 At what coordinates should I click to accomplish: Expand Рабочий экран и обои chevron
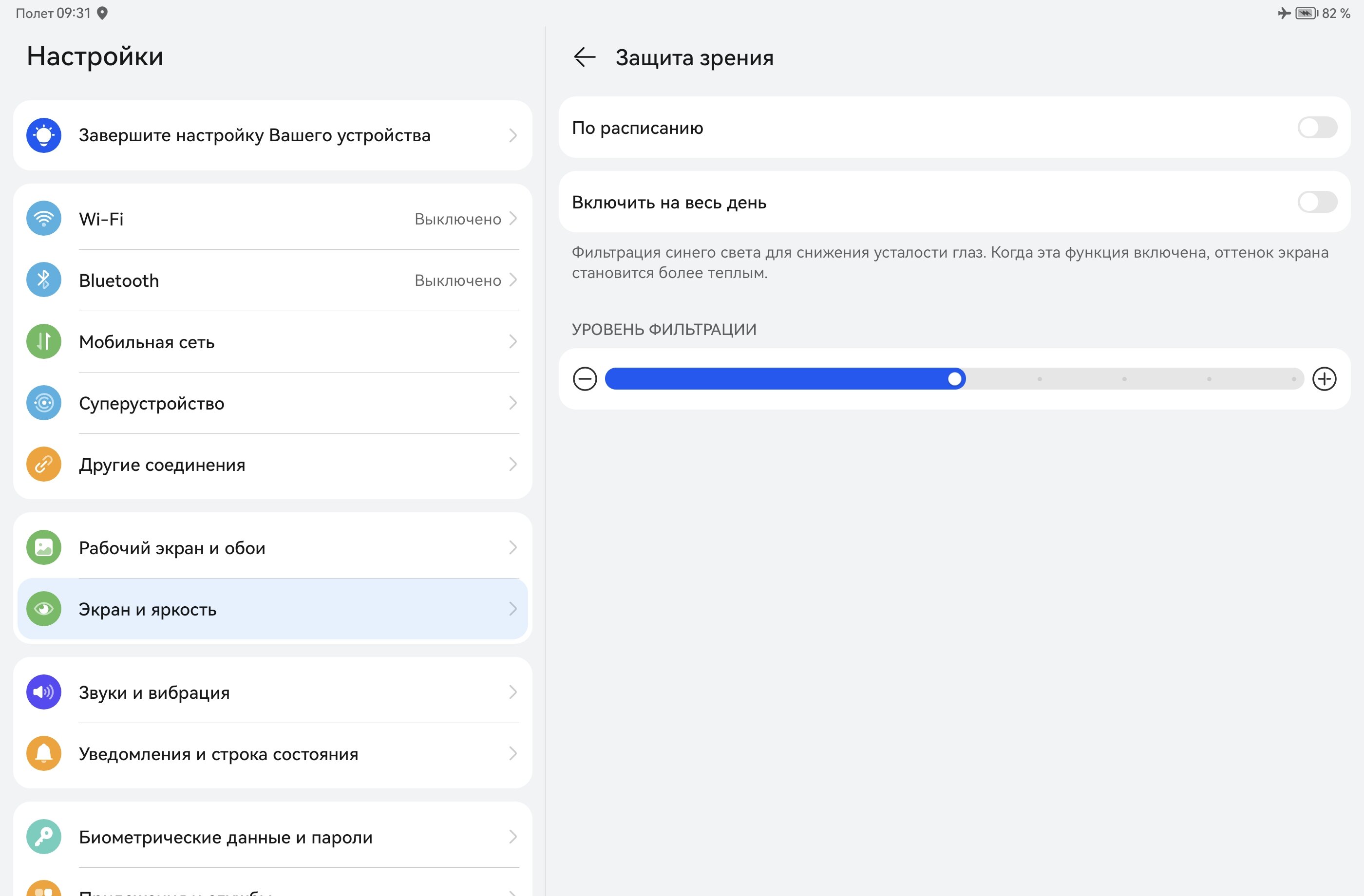coord(513,548)
